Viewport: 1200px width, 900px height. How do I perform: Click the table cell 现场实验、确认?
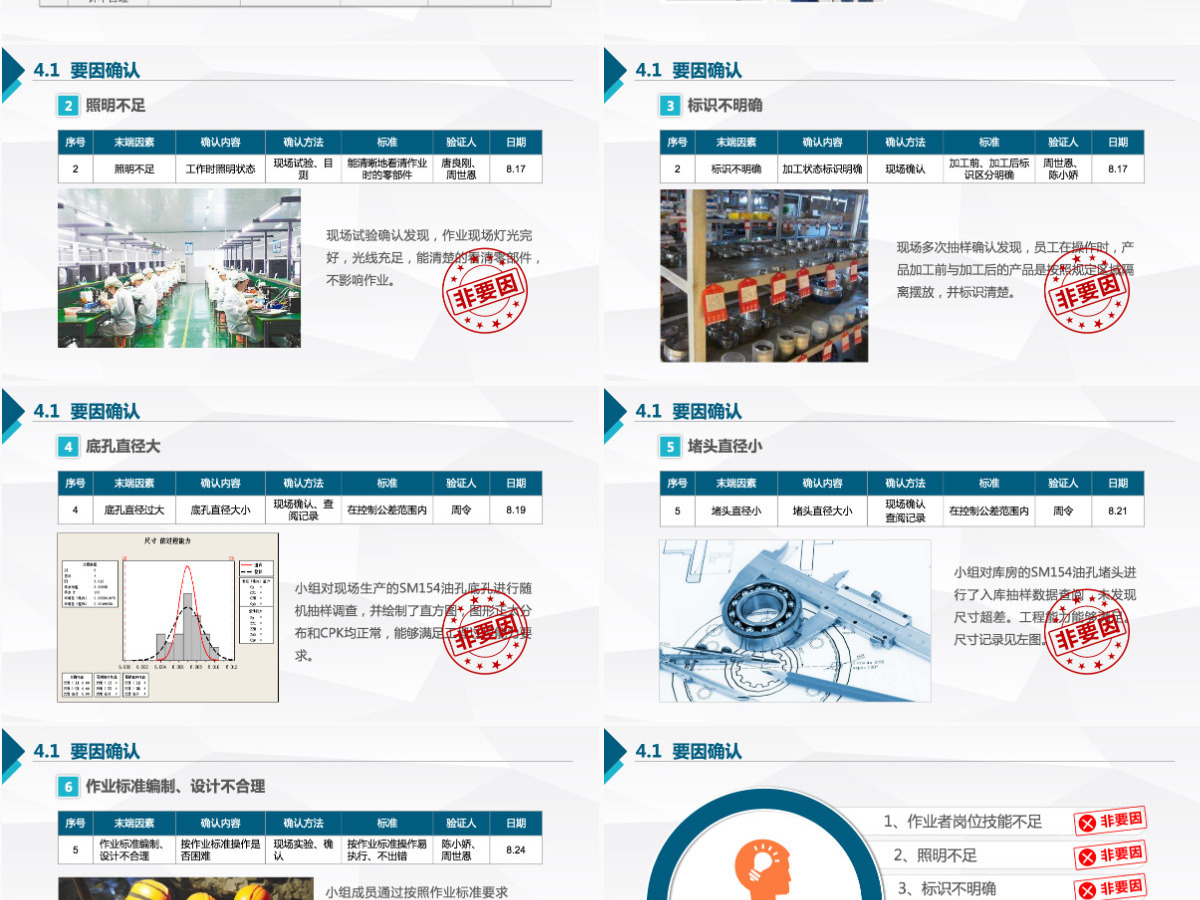(303, 850)
